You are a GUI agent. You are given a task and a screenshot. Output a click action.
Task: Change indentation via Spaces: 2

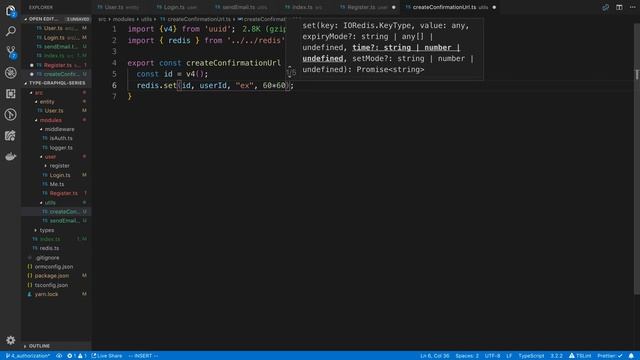click(467, 356)
